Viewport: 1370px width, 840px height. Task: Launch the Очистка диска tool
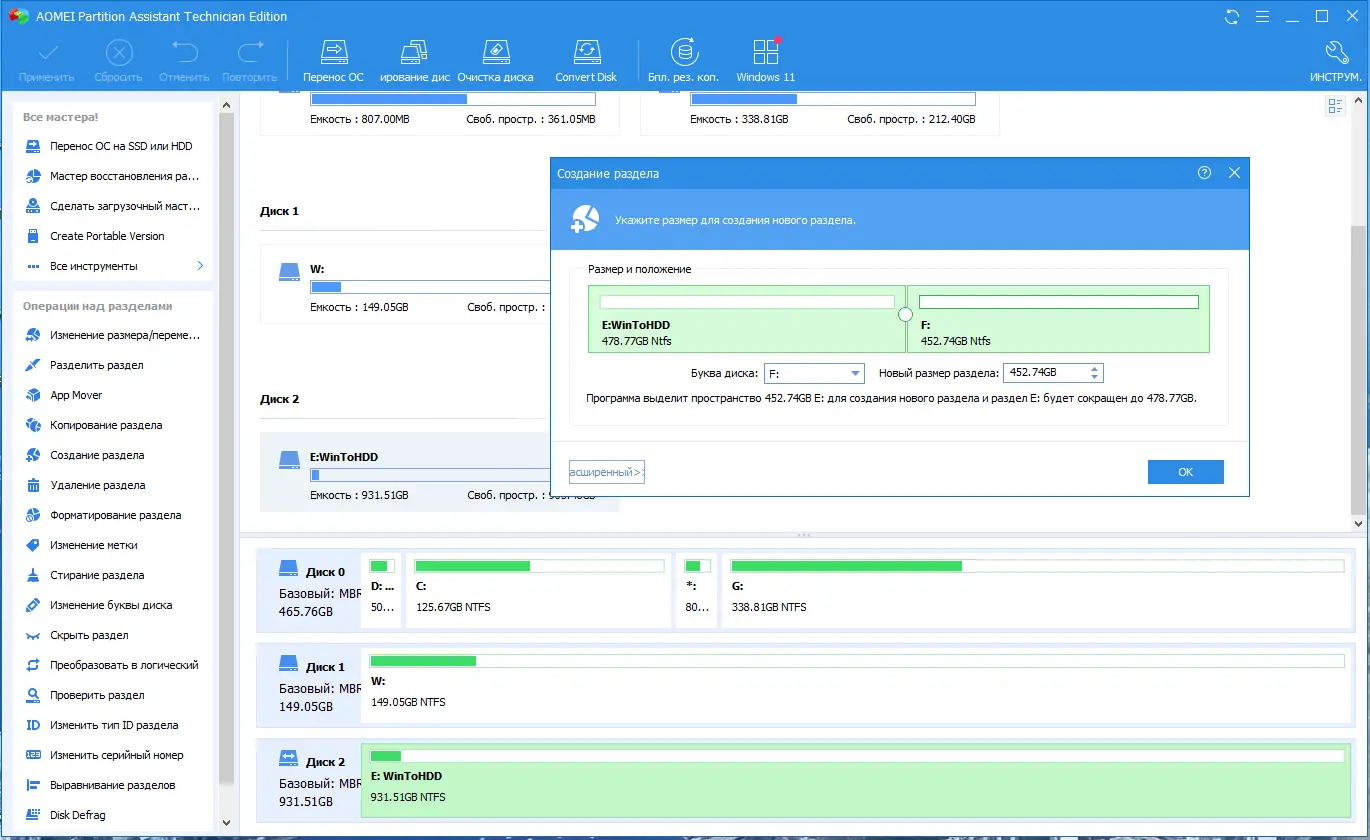pyautogui.click(x=495, y=62)
